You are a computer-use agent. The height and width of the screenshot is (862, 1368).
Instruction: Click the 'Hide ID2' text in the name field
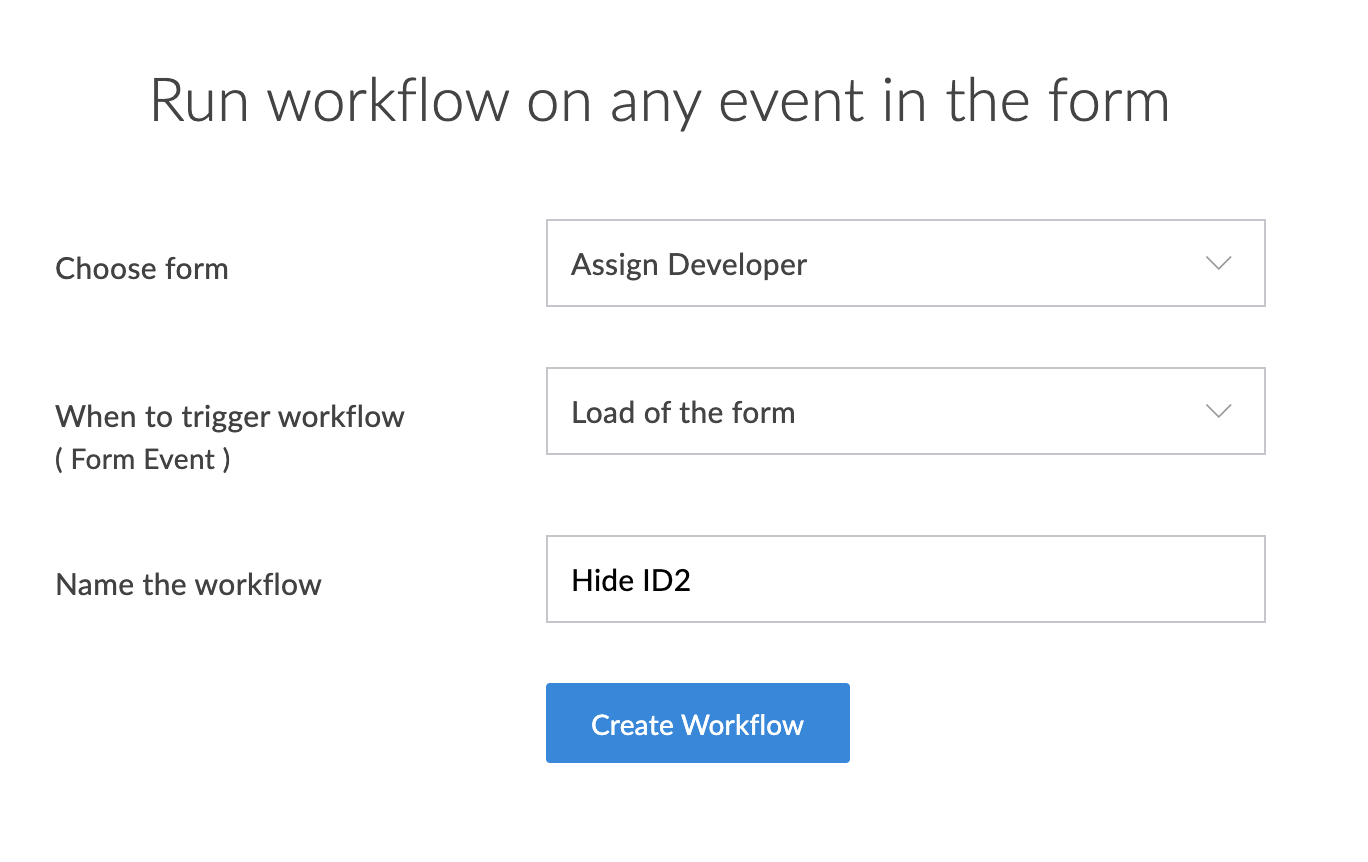click(x=631, y=580)
